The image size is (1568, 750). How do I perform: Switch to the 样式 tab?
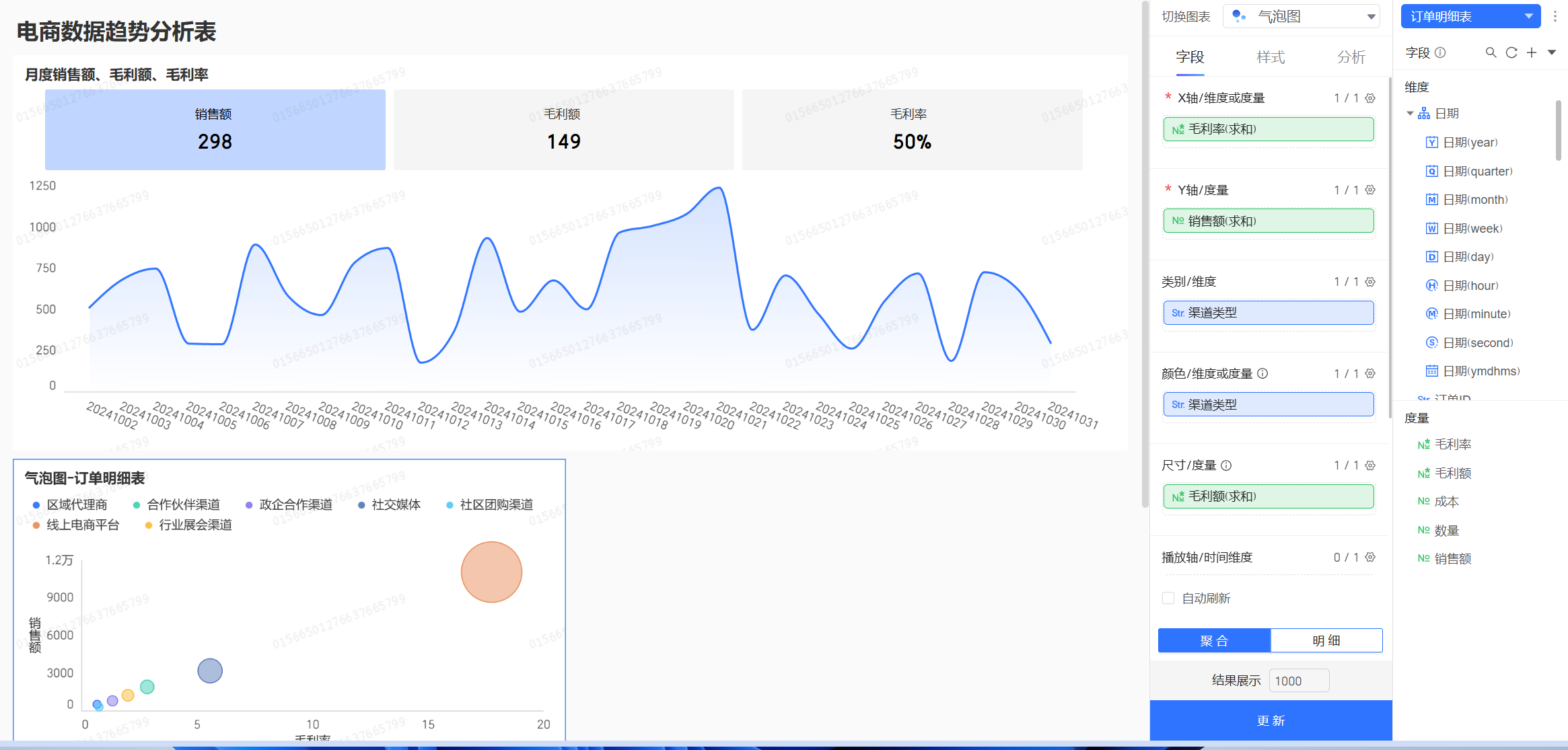tap(1271, 57)
